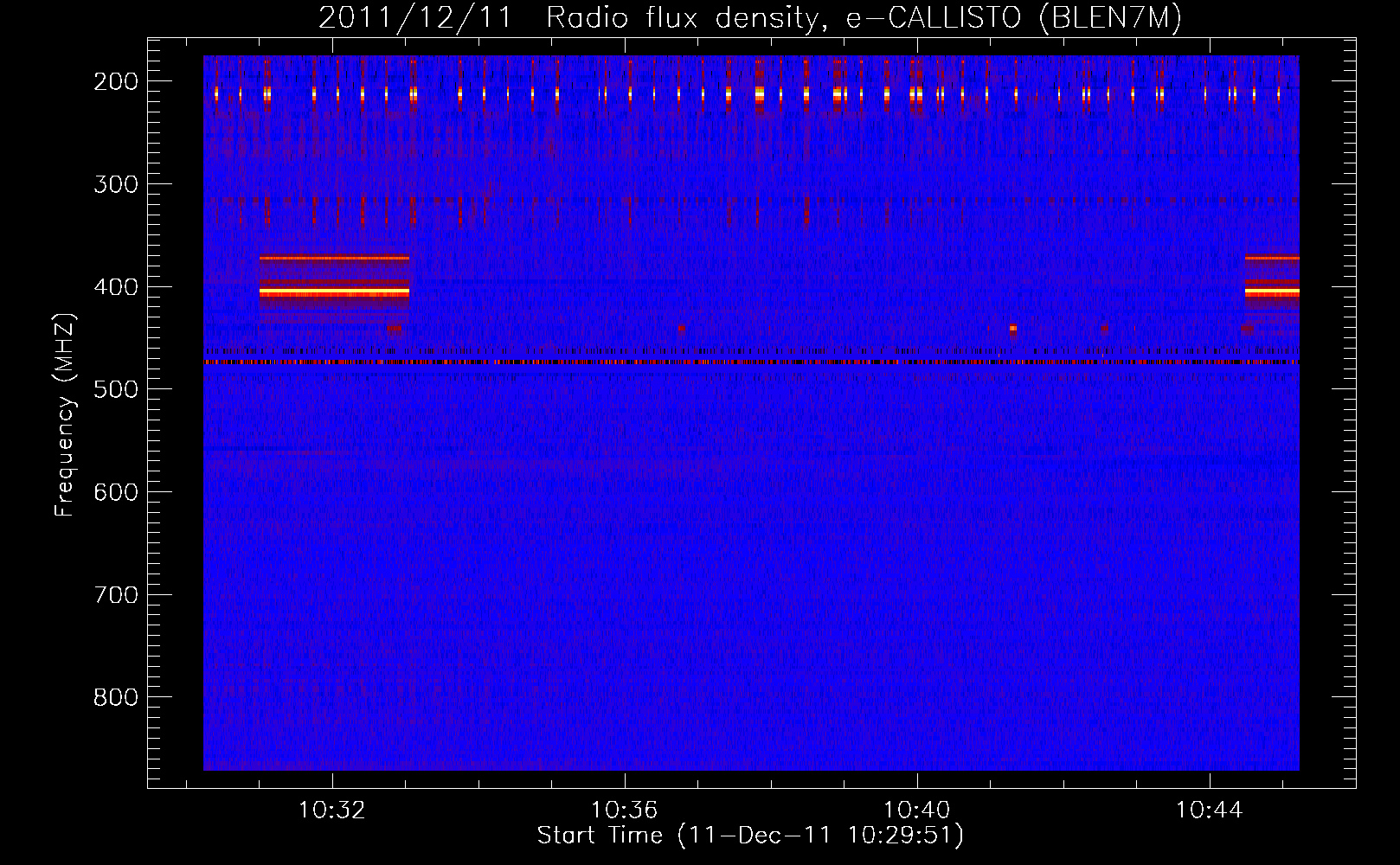Click the 10:32 time tick label
The image size is (1400, 865).
tap(331, 811)
